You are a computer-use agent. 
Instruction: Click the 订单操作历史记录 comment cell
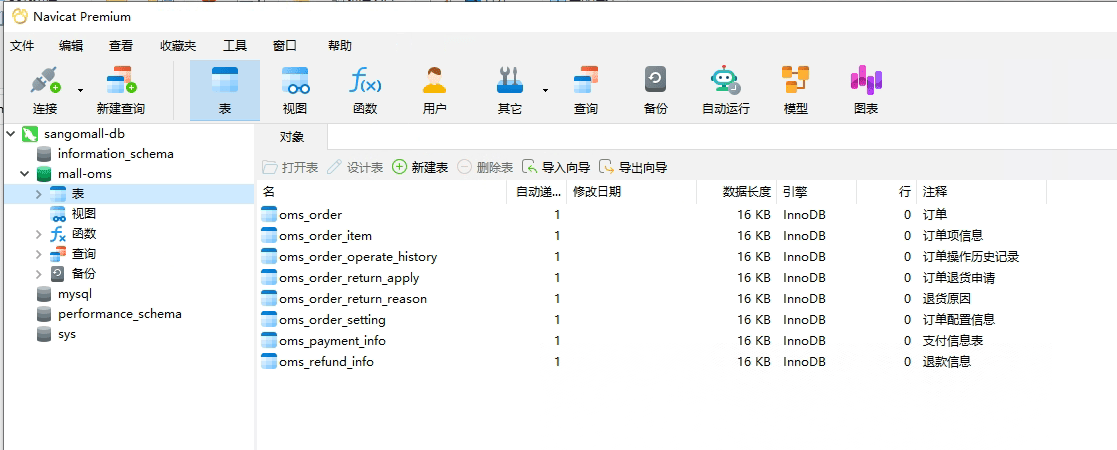click(971, 256)
